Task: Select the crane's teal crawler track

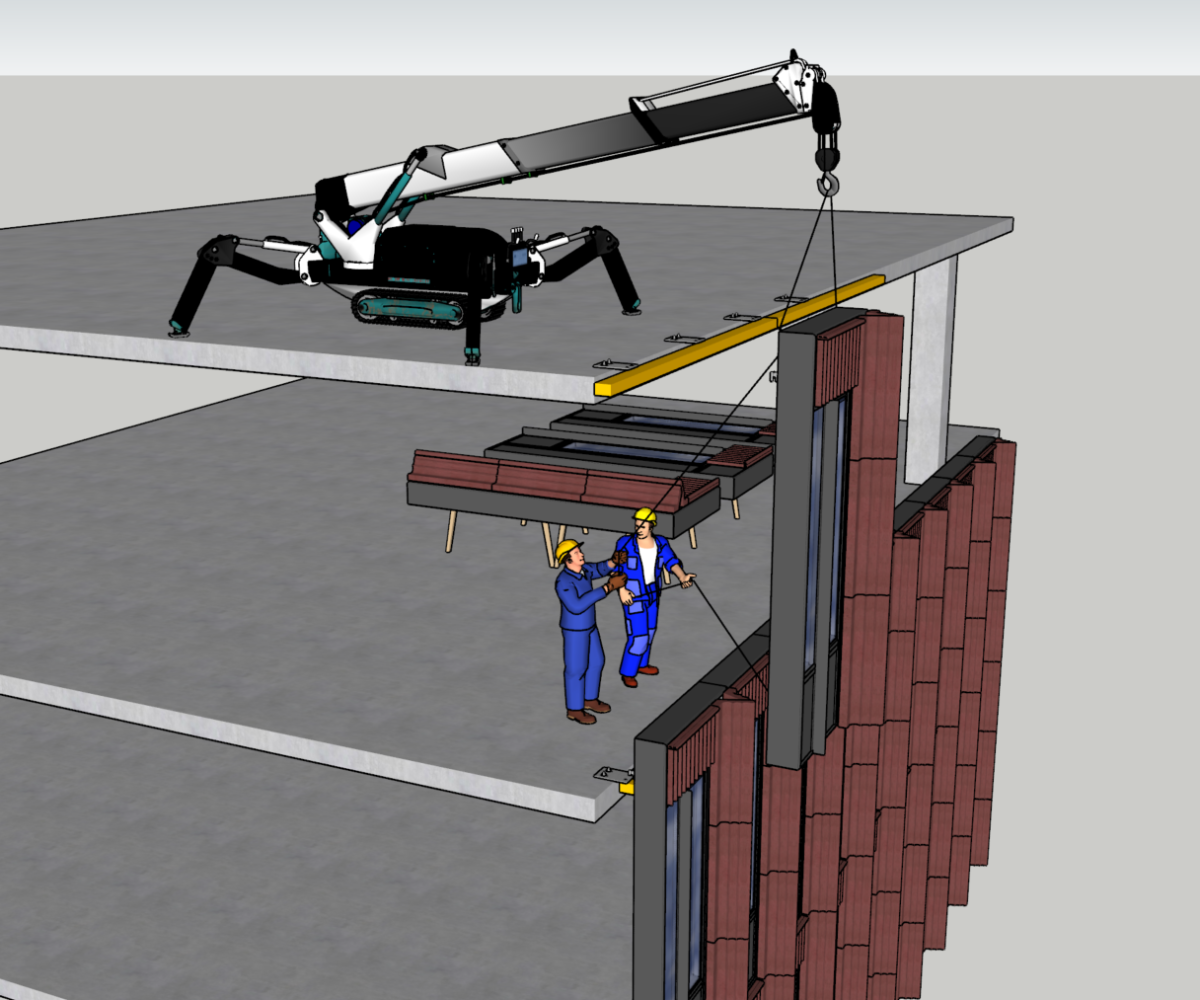Action: [x=410, y=307]
